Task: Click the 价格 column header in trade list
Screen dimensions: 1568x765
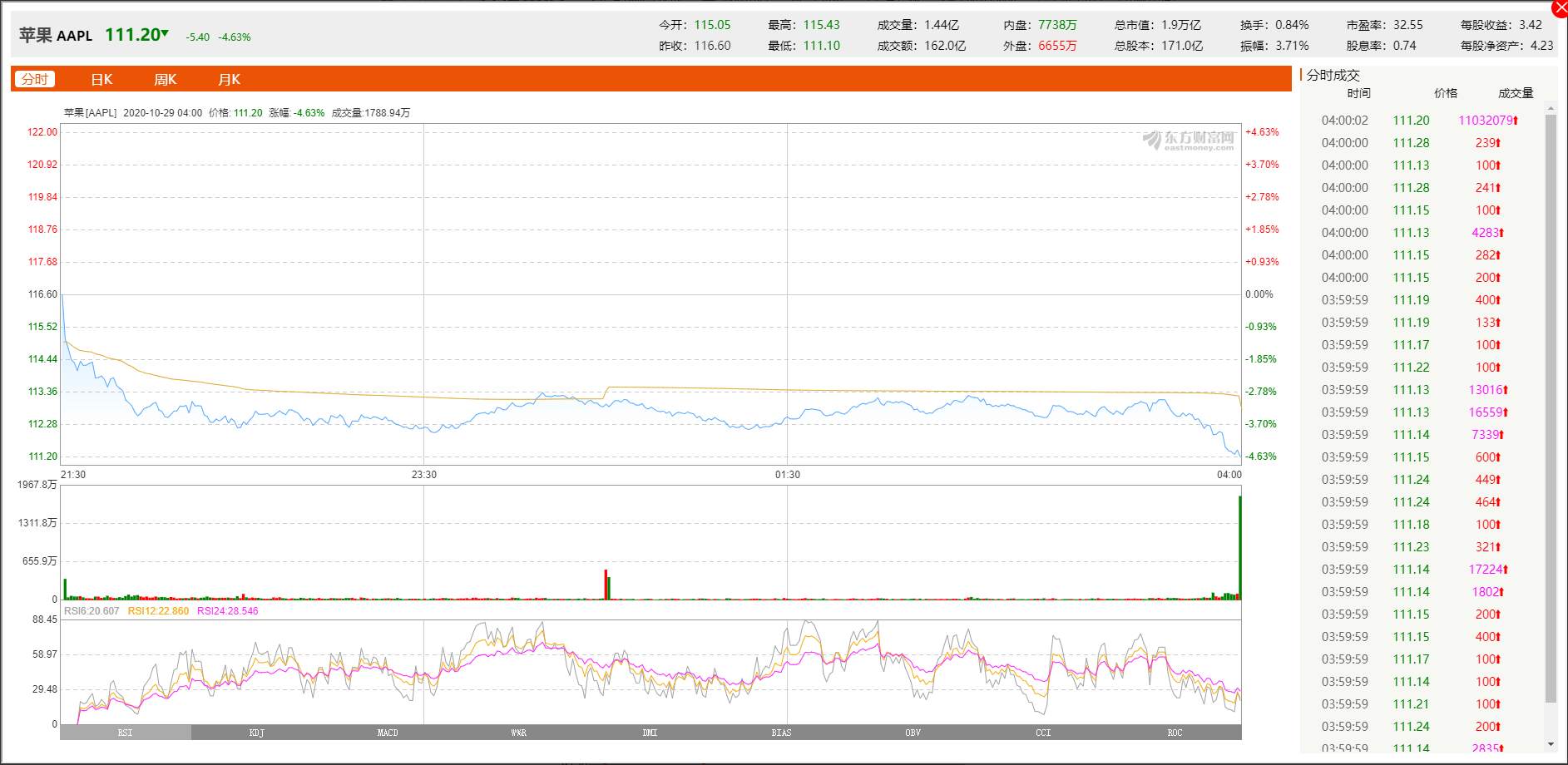Action: [1446, 93]
